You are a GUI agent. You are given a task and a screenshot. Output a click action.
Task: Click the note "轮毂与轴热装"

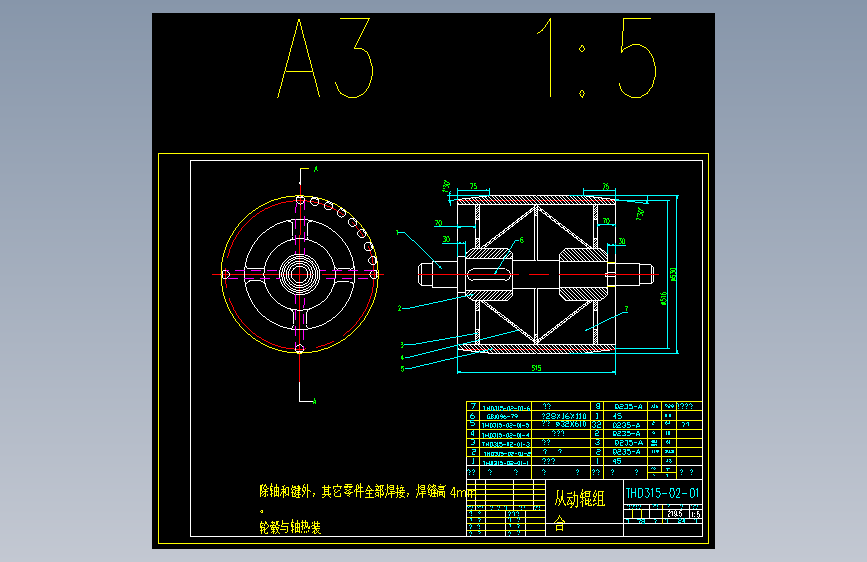[x=290, y=527]
